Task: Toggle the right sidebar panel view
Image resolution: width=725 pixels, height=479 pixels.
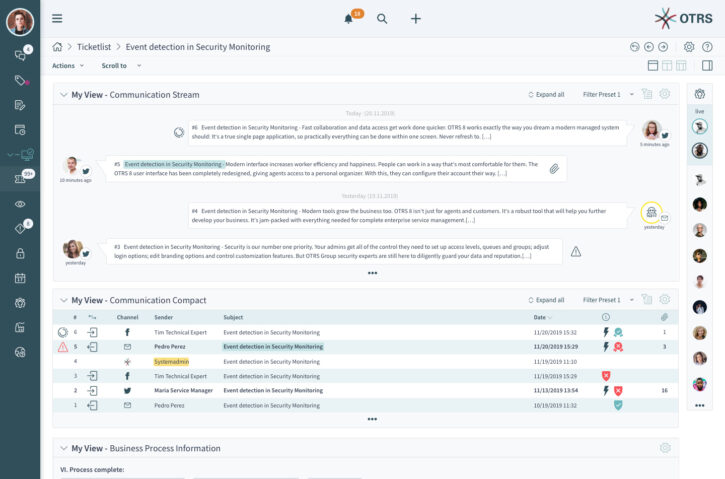Action: (707, 66)
